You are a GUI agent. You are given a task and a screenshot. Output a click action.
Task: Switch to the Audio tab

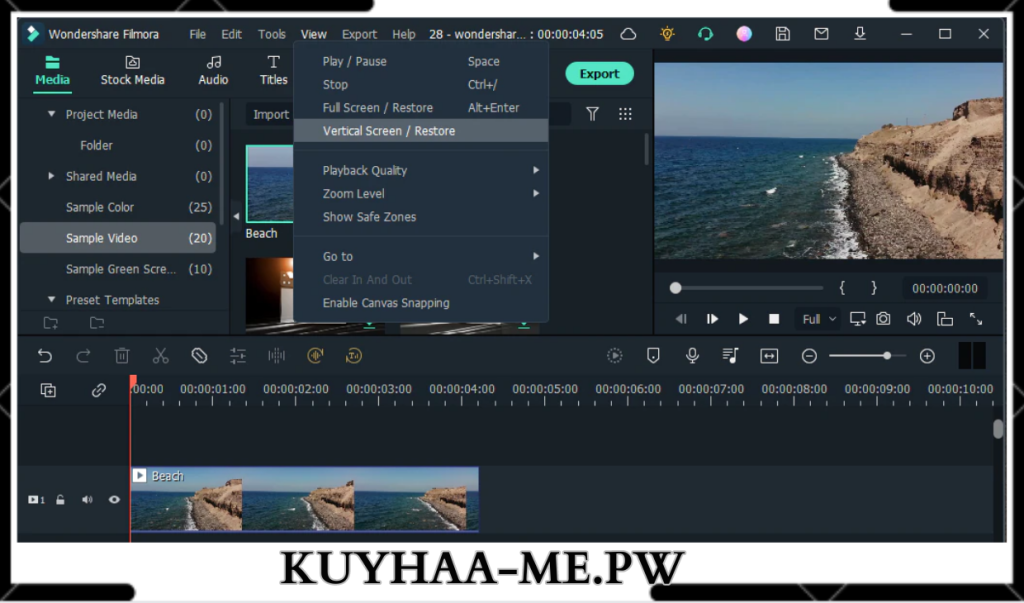pyautogui.click(x=213, y=71)
